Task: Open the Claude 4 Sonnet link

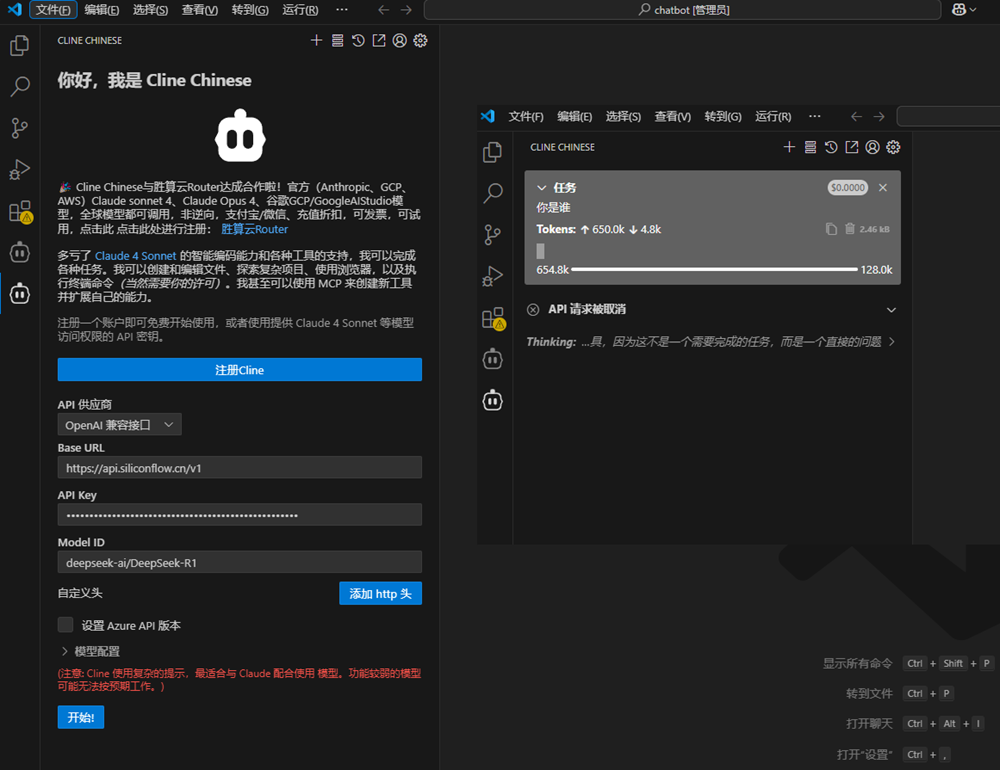Action: (x=135, y=256)
